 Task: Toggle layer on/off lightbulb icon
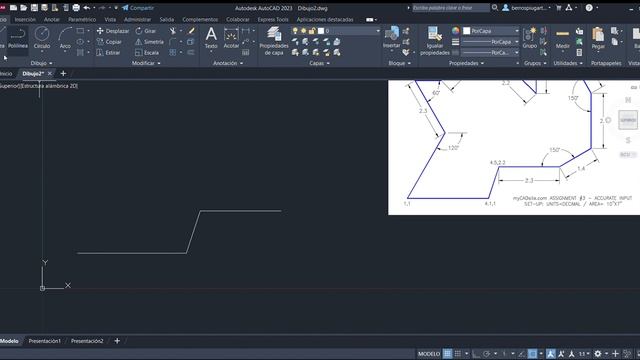tap(295, 31)
